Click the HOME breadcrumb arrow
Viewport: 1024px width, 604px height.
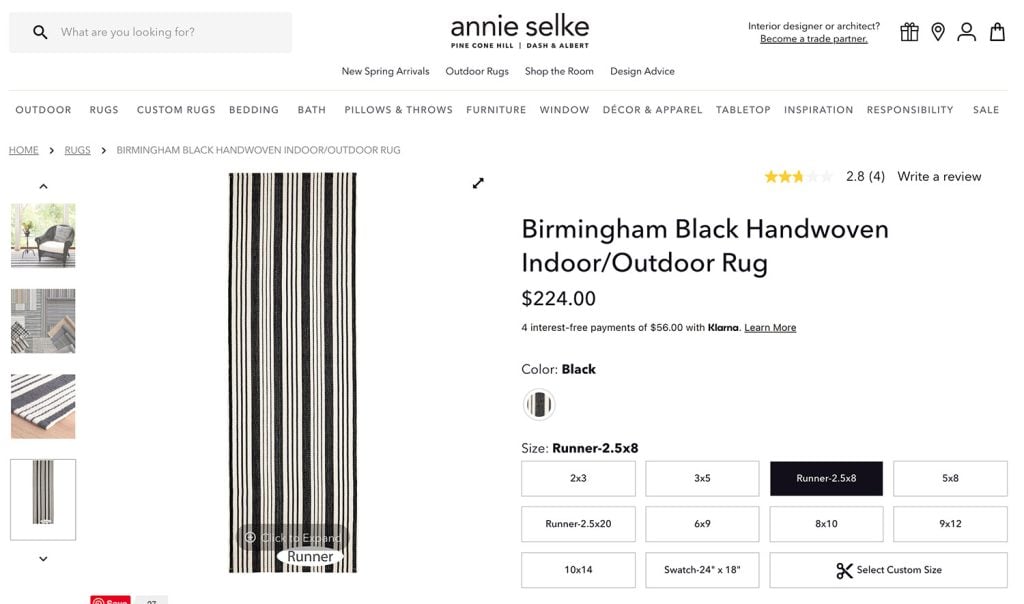coord(52,150)
